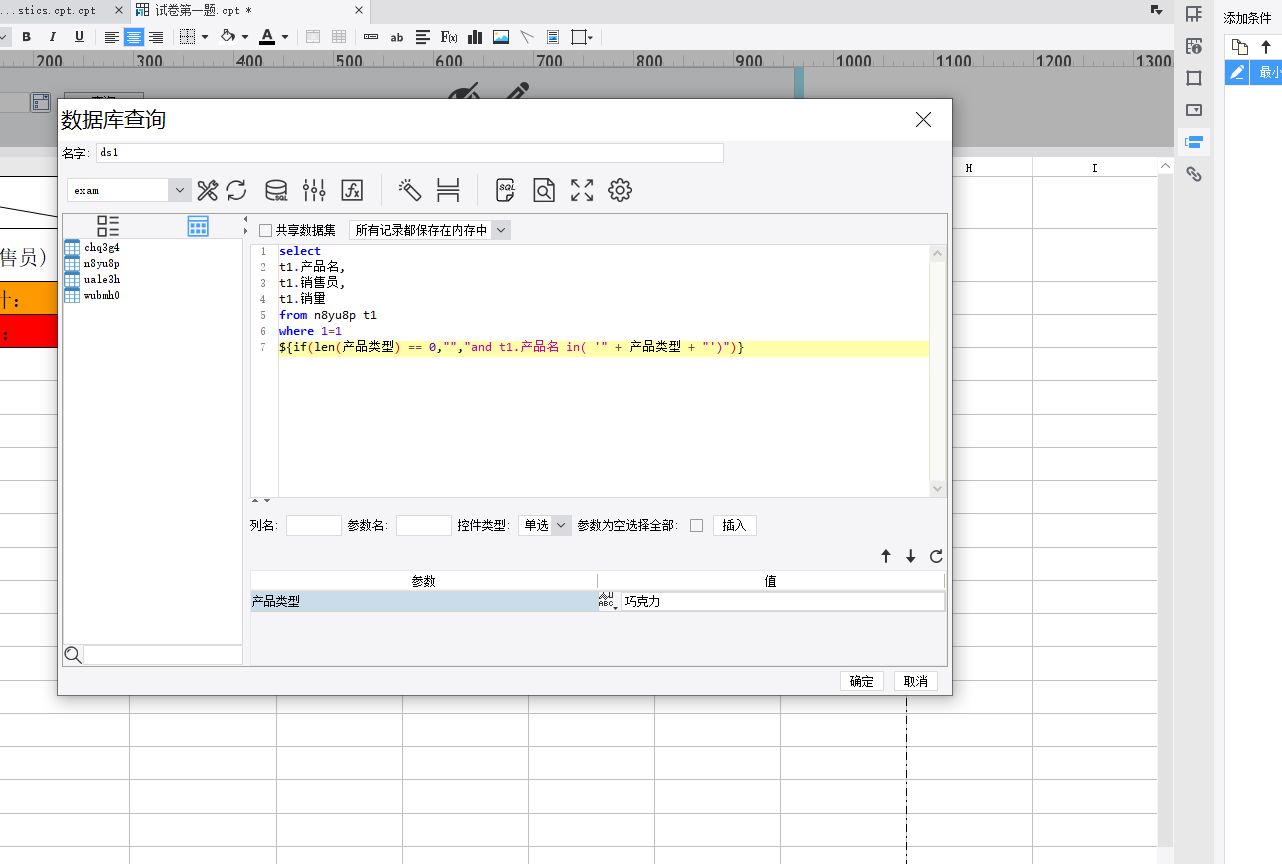Switch table panel to list view icon
The image size is (1282, 864).
coord(108,226)
